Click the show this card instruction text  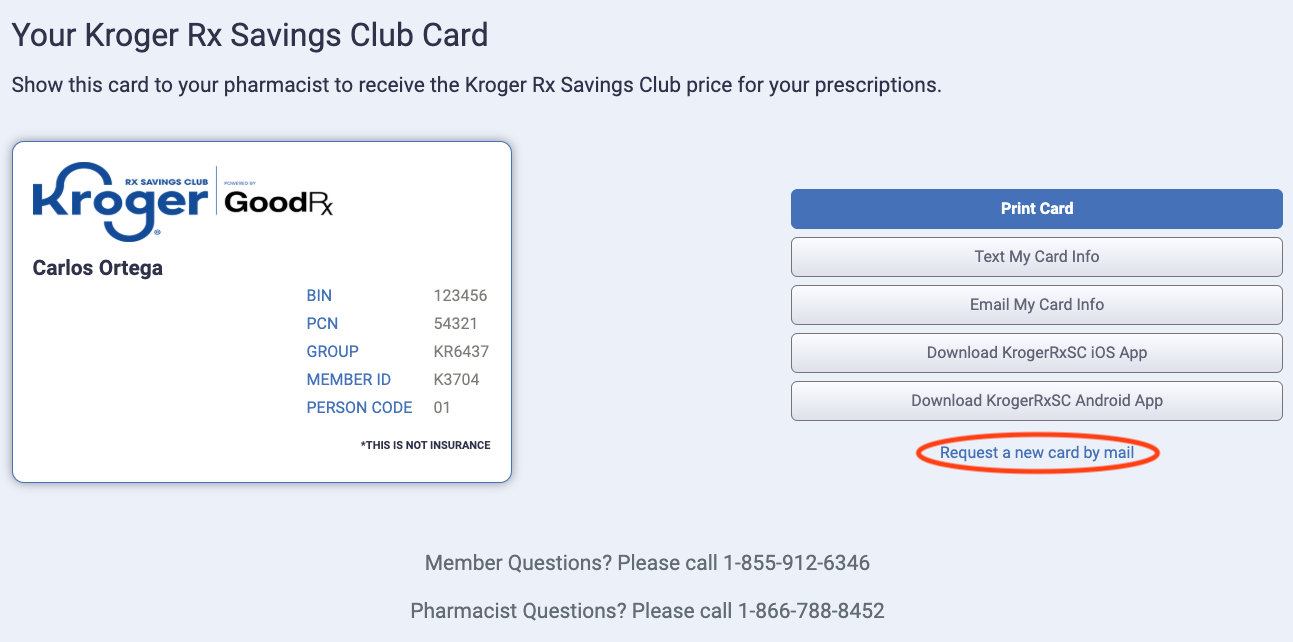476,85
